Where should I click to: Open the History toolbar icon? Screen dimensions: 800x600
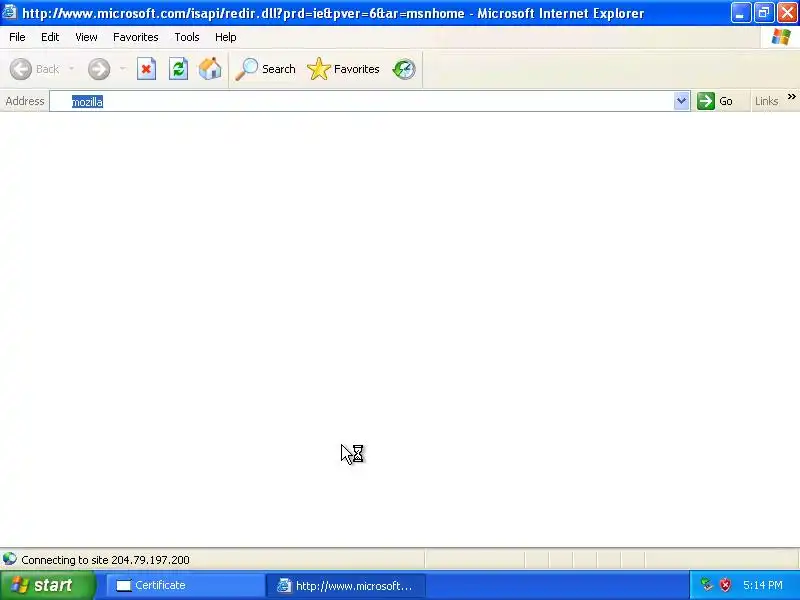tap(404, 69)
